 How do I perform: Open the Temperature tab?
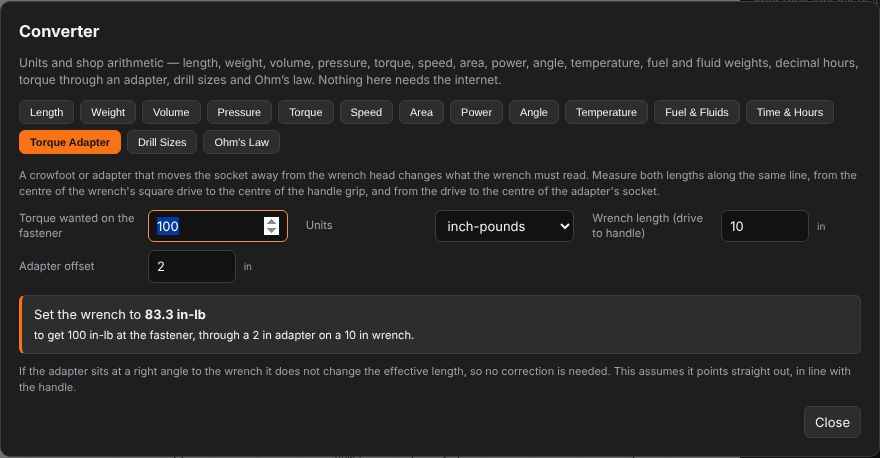606,112
